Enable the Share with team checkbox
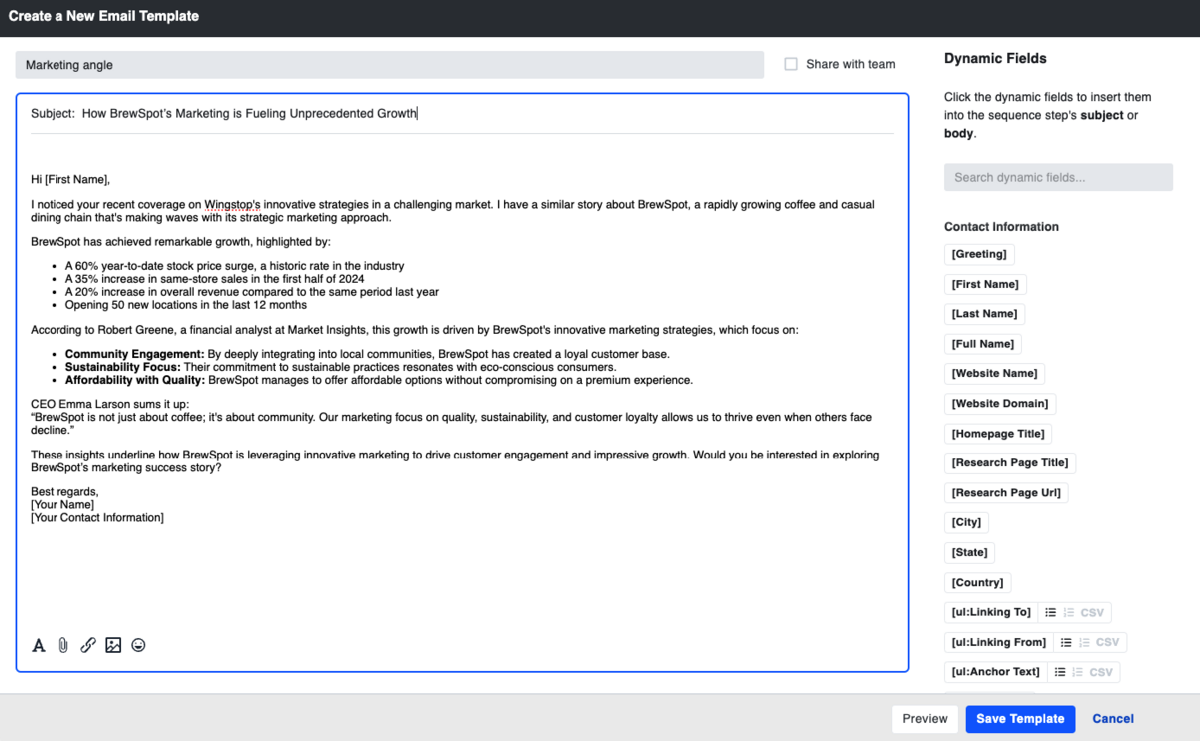Viewport: 1200px width, 741px height. [791, 64]
